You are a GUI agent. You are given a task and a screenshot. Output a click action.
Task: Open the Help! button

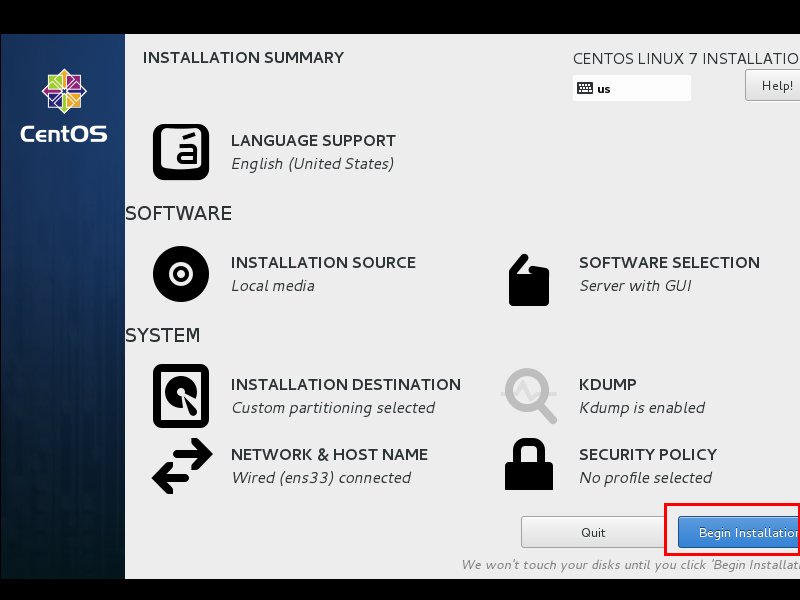pos(772,85)
